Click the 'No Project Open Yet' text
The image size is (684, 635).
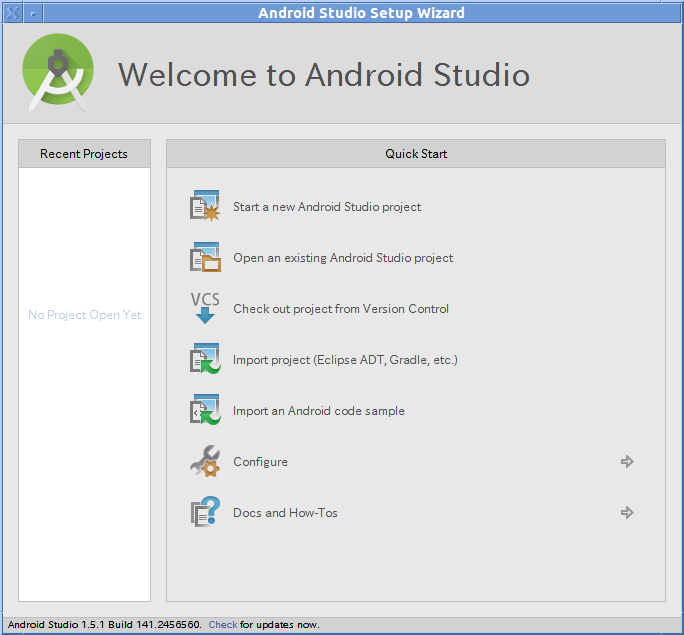85,315
